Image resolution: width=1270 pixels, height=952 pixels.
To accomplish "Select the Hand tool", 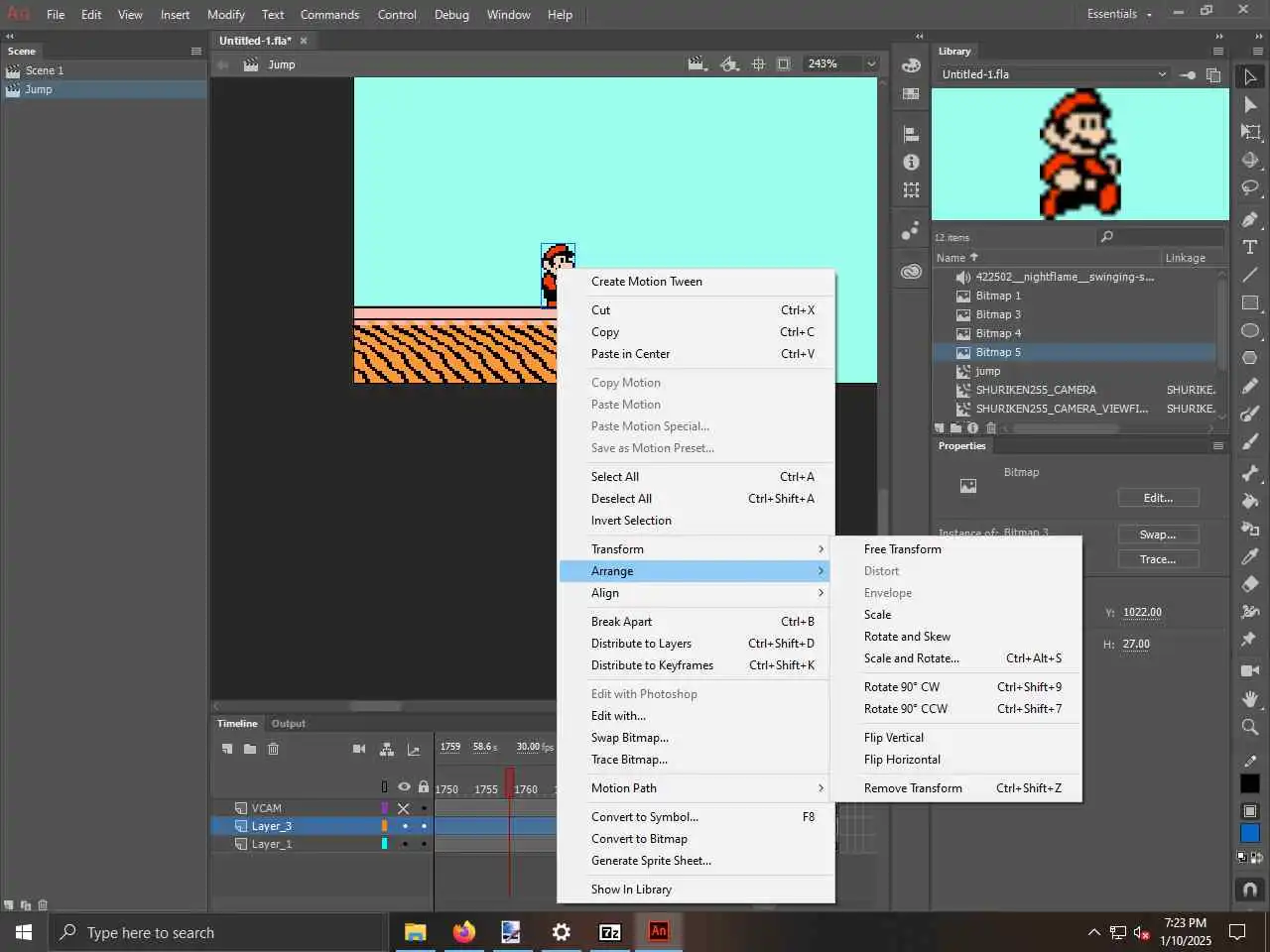I will click(x=1250, y=699).
